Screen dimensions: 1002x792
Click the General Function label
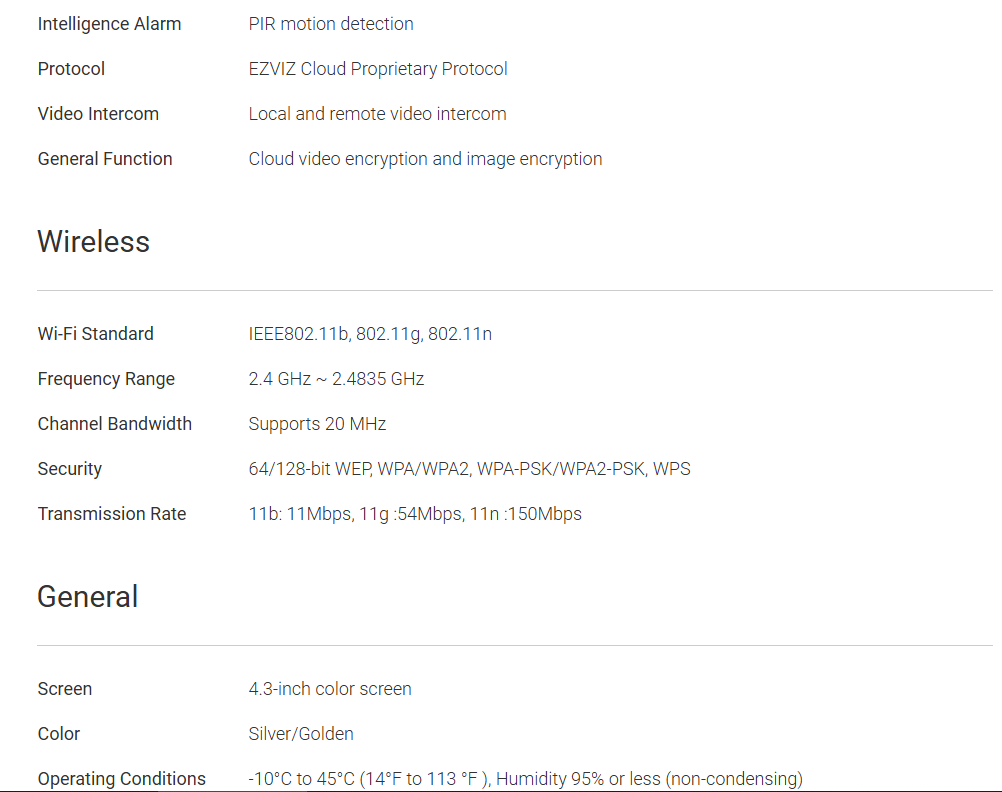pos(105,159)
